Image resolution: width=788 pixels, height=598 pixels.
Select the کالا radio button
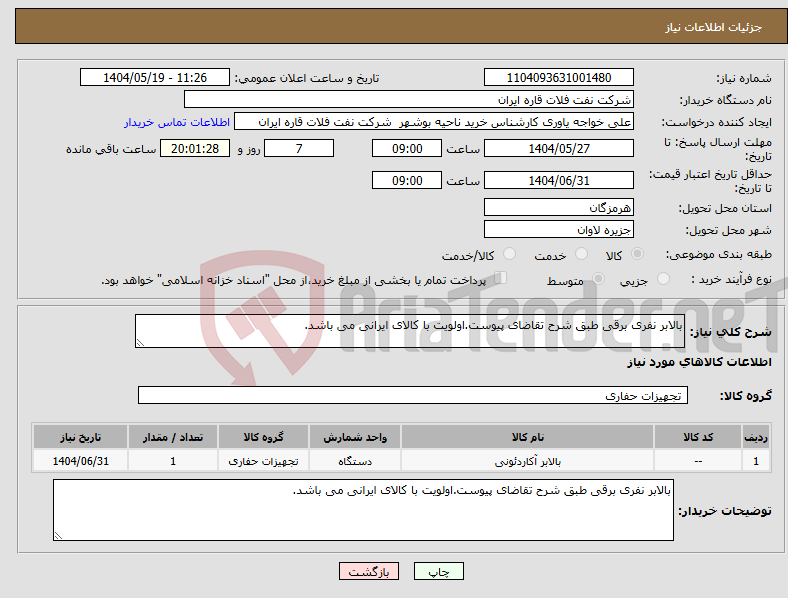pyautogui.click(x=637, y=254)
